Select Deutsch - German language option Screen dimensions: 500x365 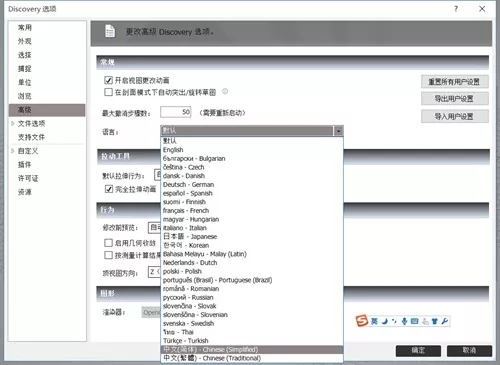click(252, 184)
